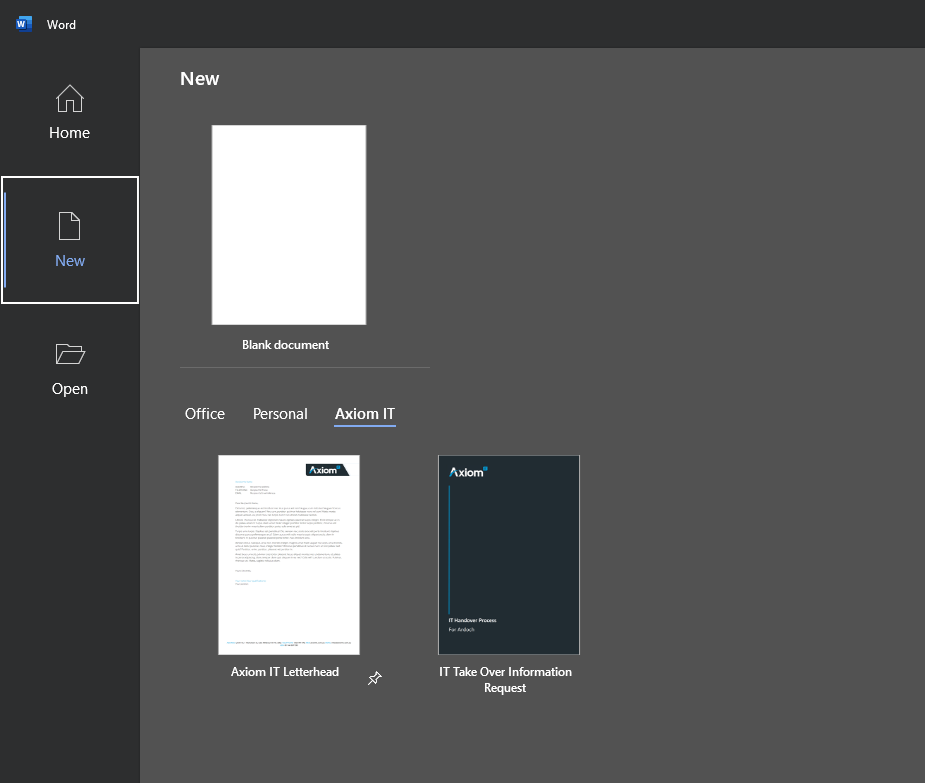Open the Open page in the sidebar
This screenshot has height=783, width=925.
[70, 368]
